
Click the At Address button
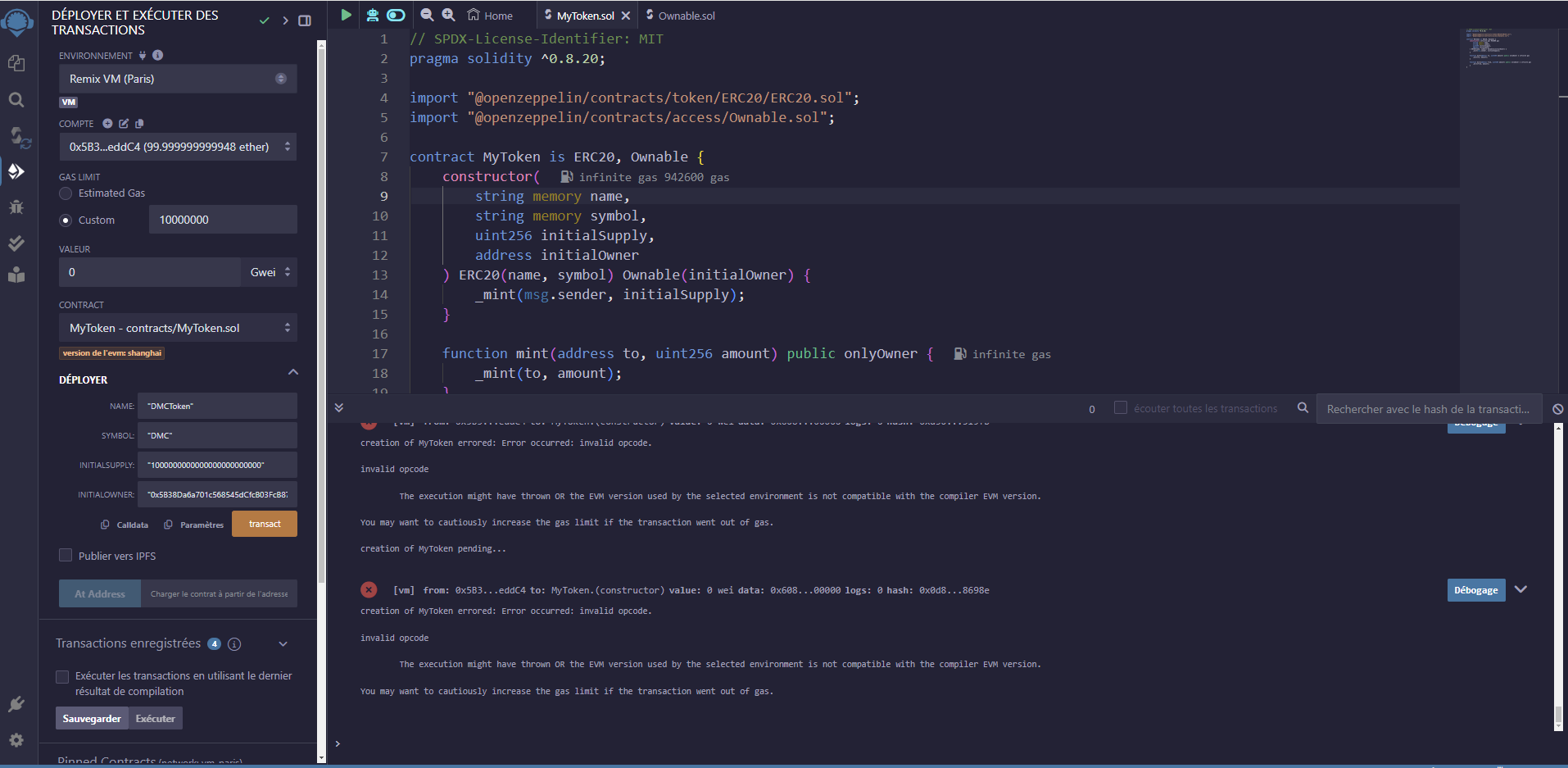pos(100,593)
